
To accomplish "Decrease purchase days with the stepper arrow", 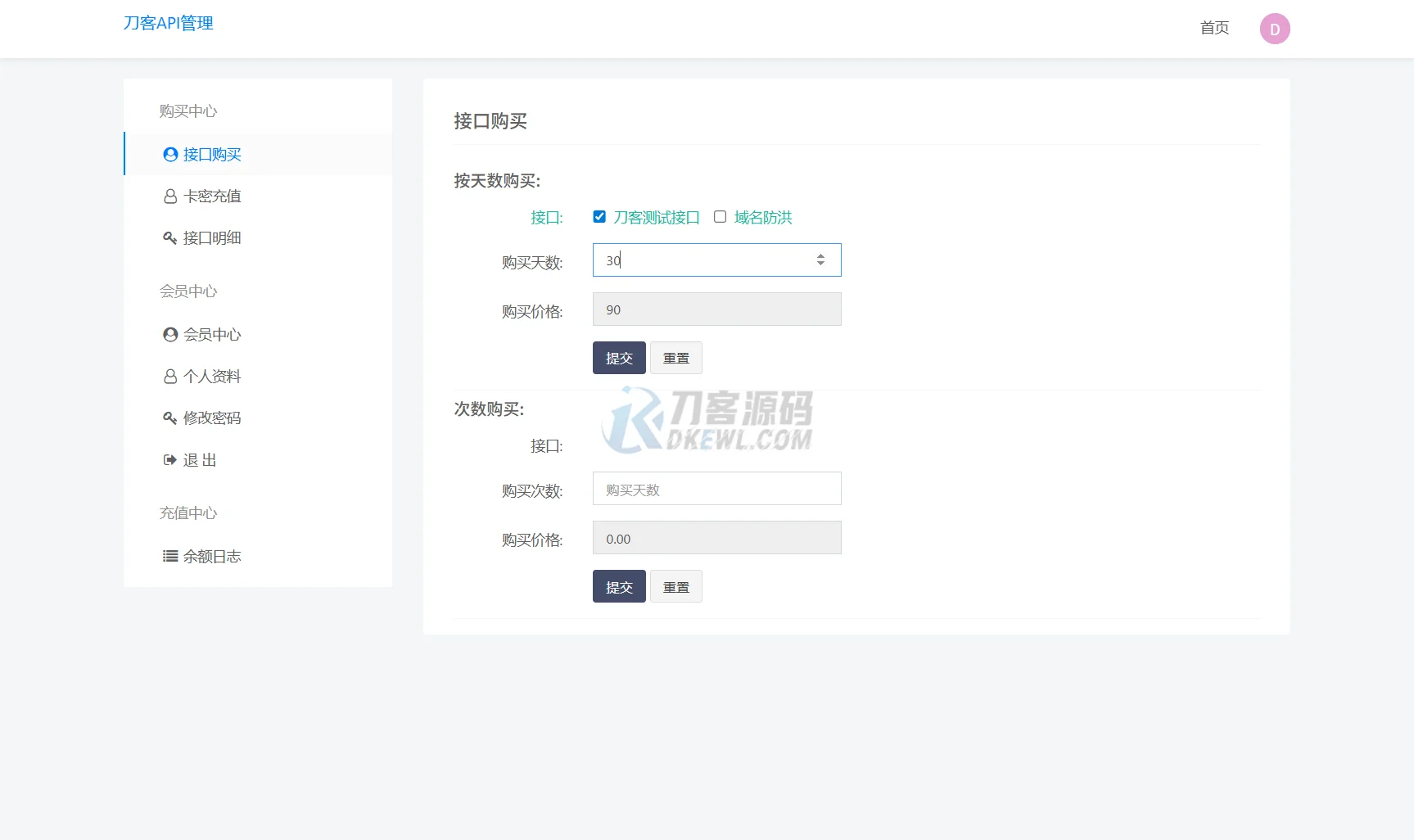I will pyautogui.click(x=820, y=264).
